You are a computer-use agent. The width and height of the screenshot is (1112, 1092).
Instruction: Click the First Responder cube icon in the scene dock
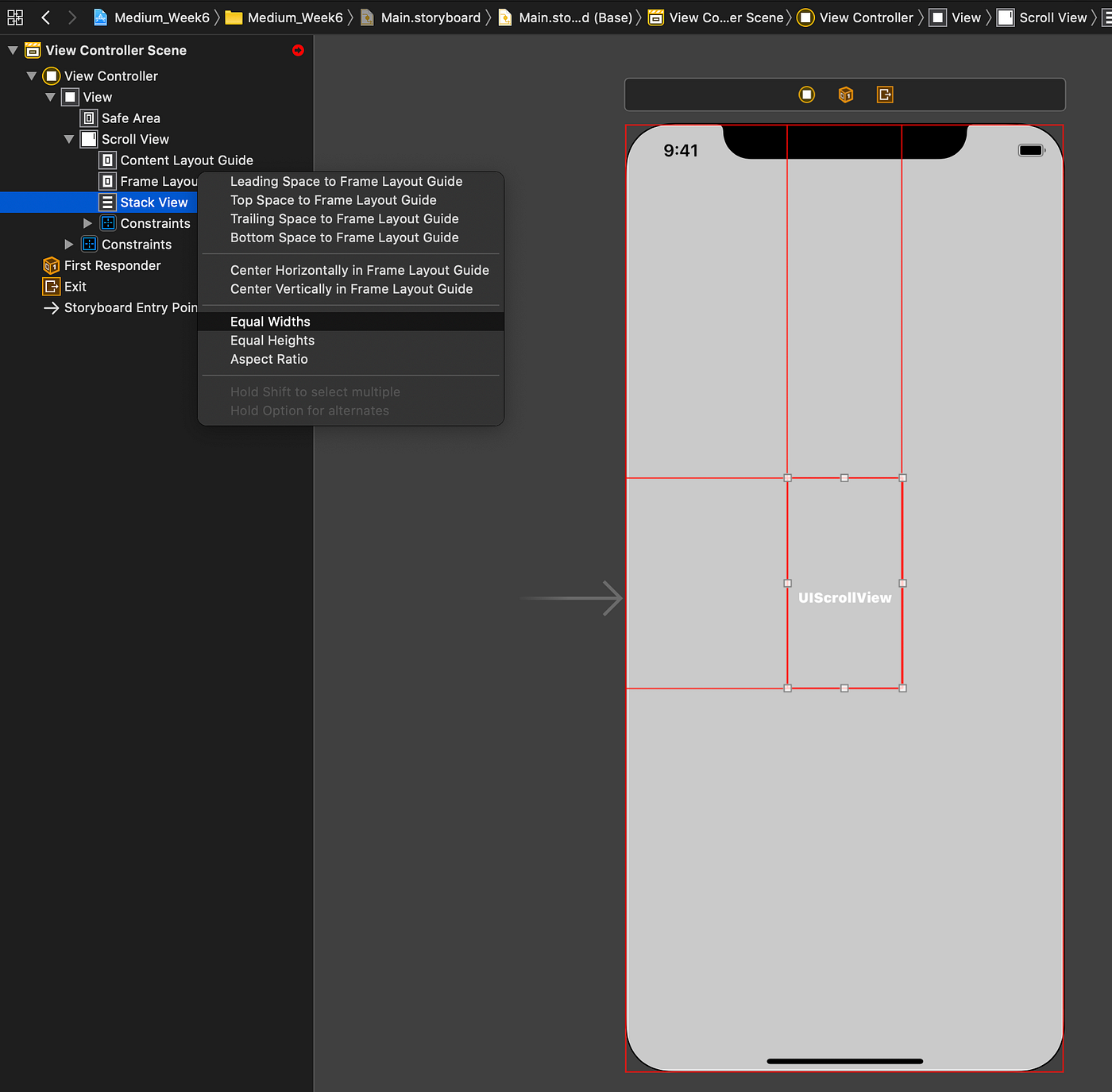[50, 265]
